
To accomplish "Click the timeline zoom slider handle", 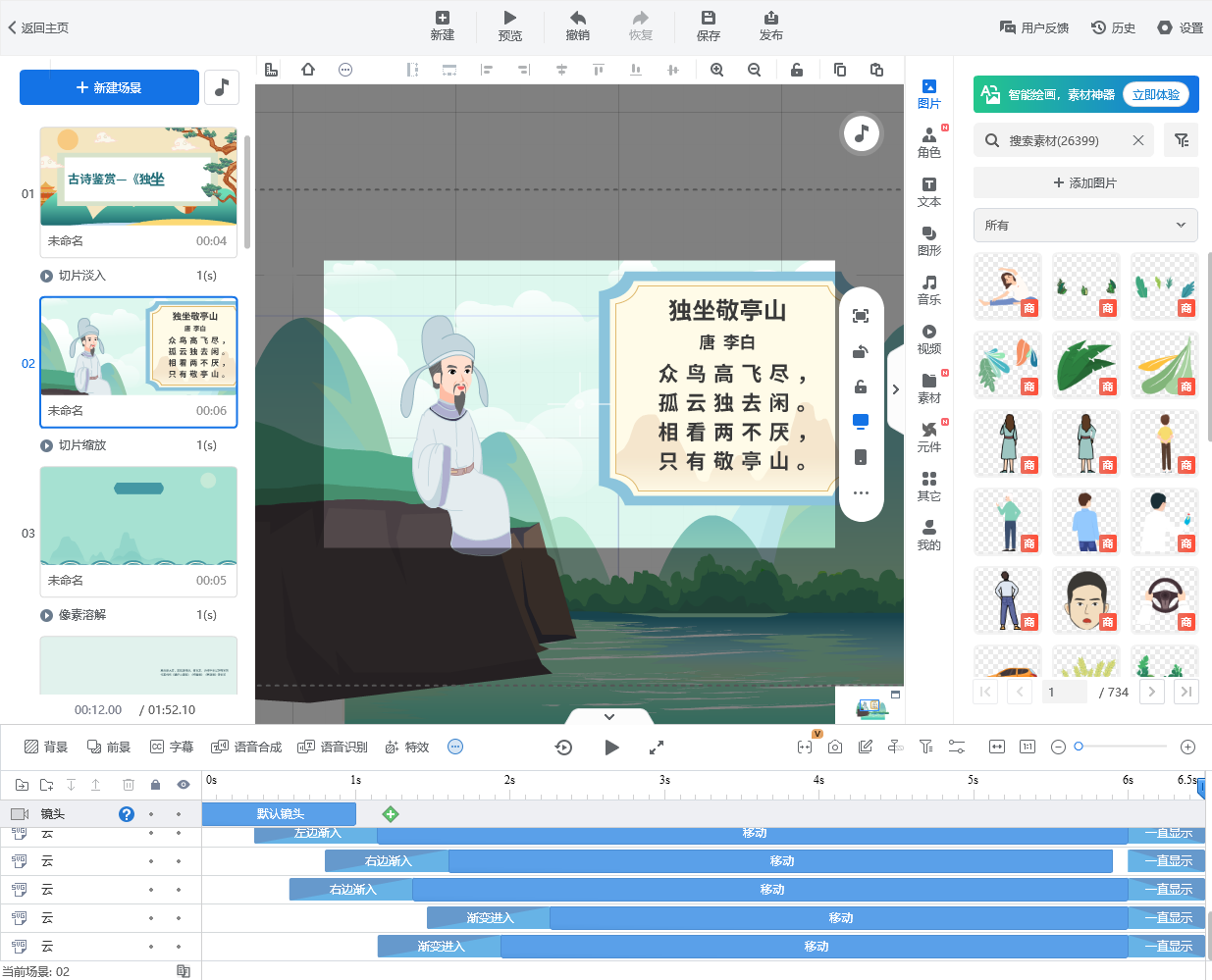I will tap(1079, 747).
